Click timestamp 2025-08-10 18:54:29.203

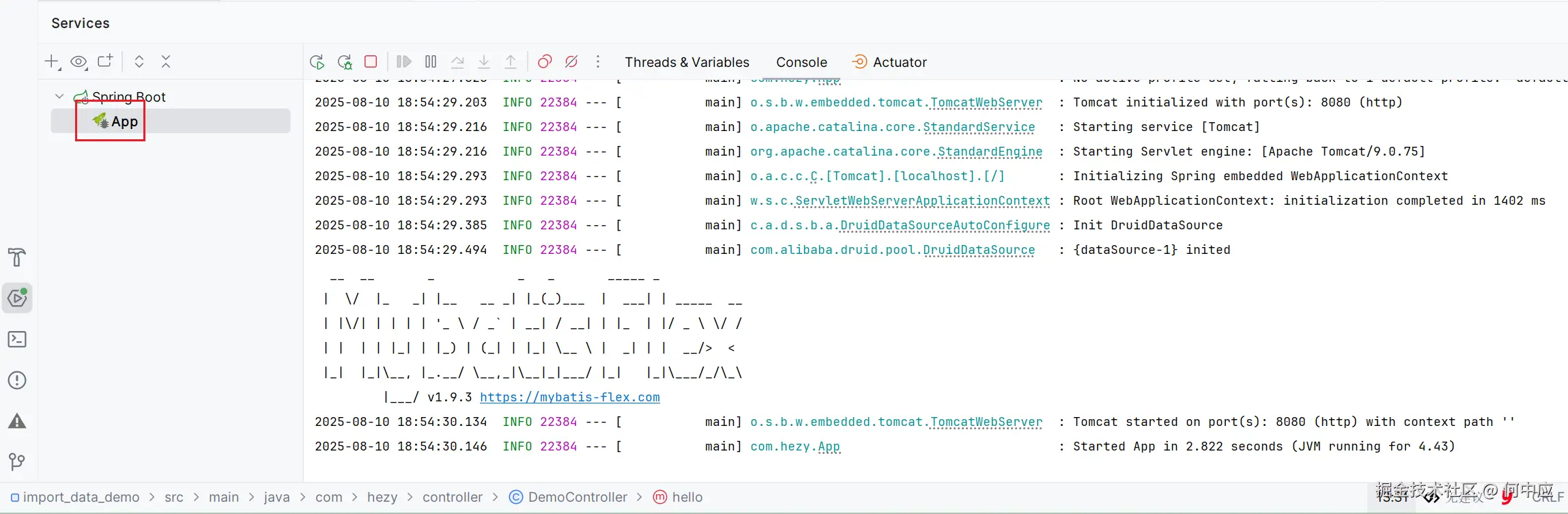[x=401, y=102]
